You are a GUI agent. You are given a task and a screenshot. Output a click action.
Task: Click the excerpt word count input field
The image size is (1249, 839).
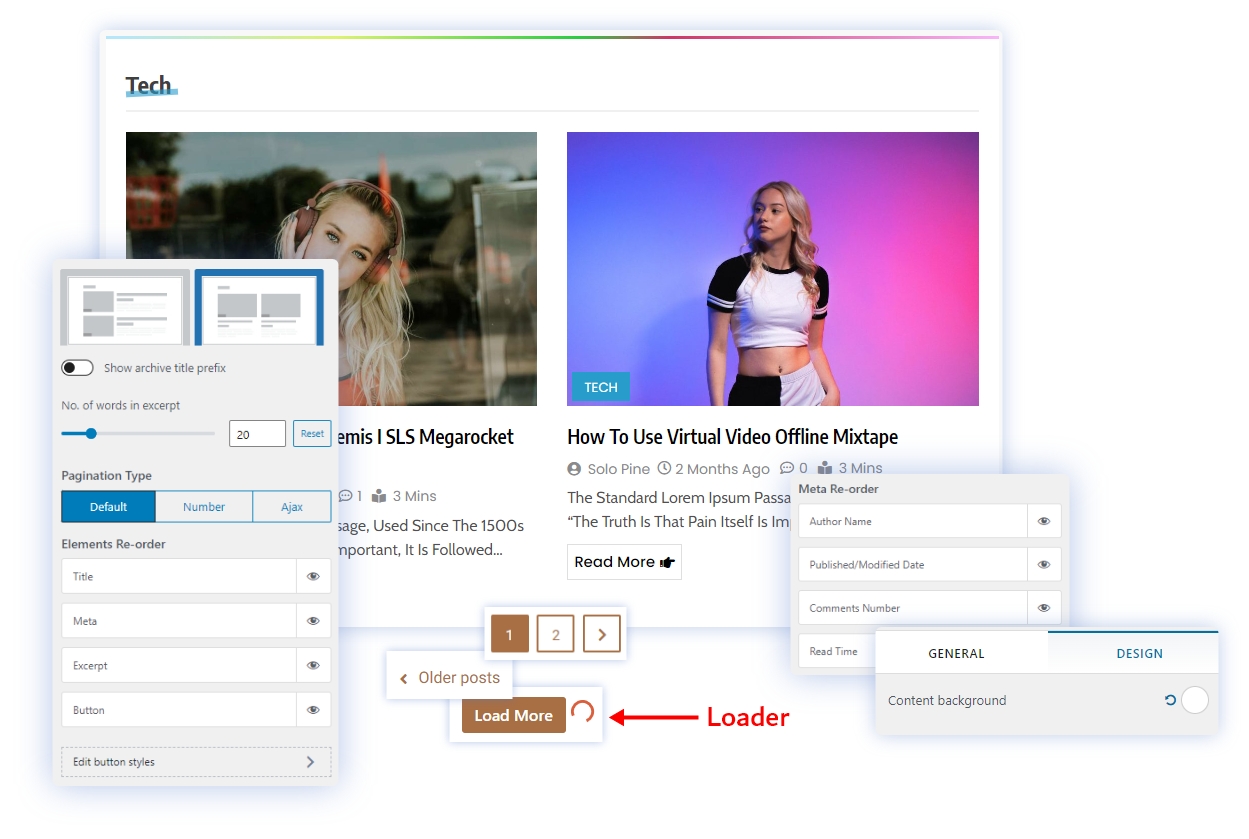(257, 434)
